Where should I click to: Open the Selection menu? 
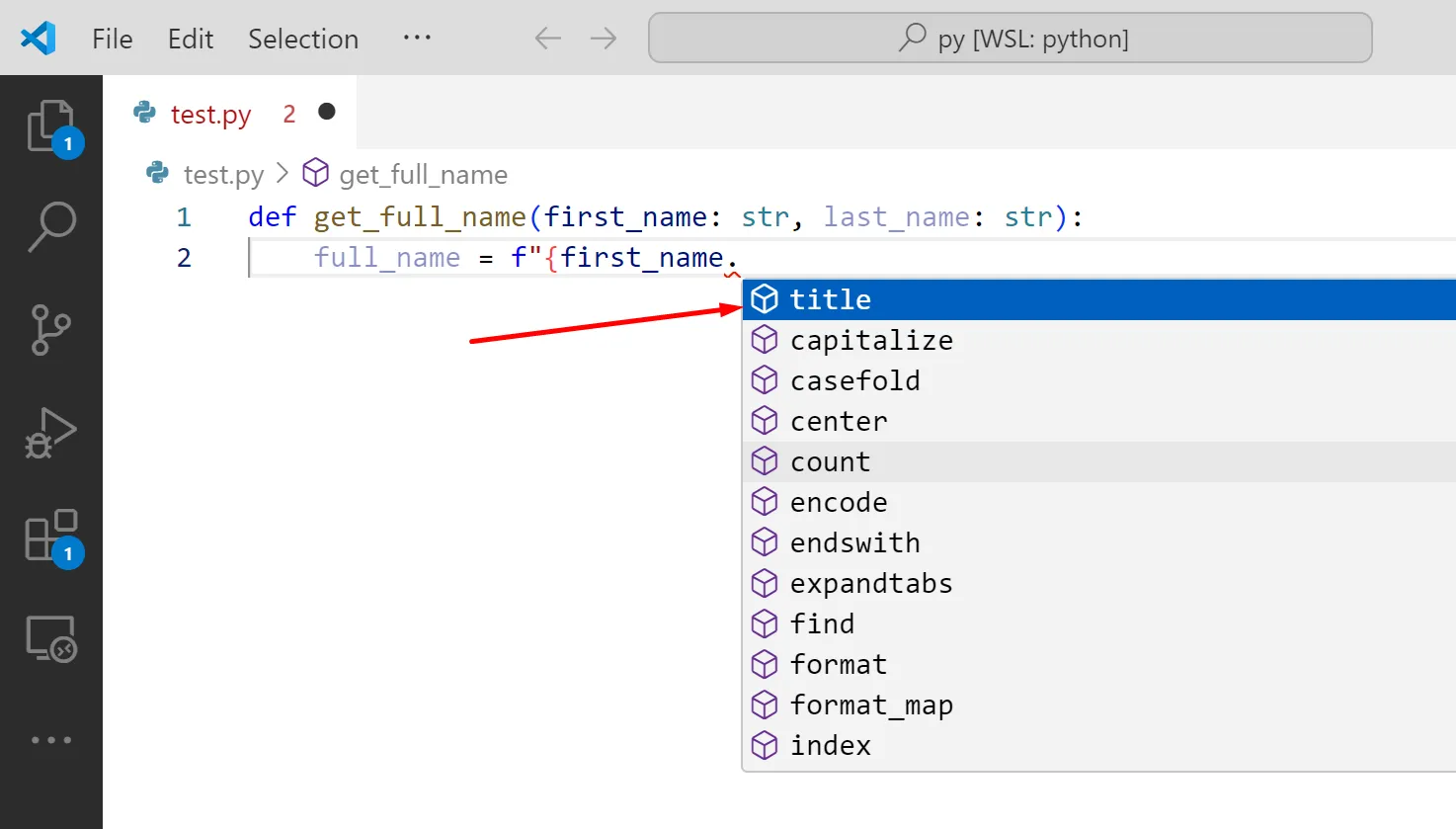(x=303, y=39)
